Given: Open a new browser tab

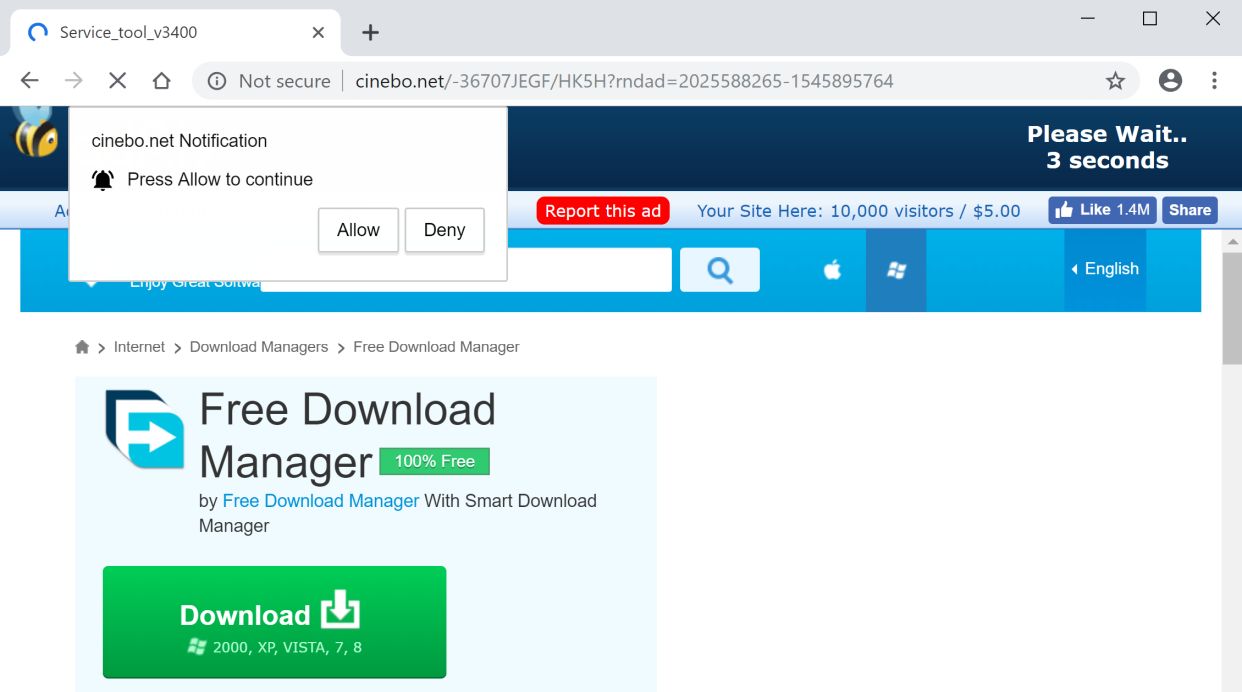Looking at the screenshot, I should tap(370, 32).
